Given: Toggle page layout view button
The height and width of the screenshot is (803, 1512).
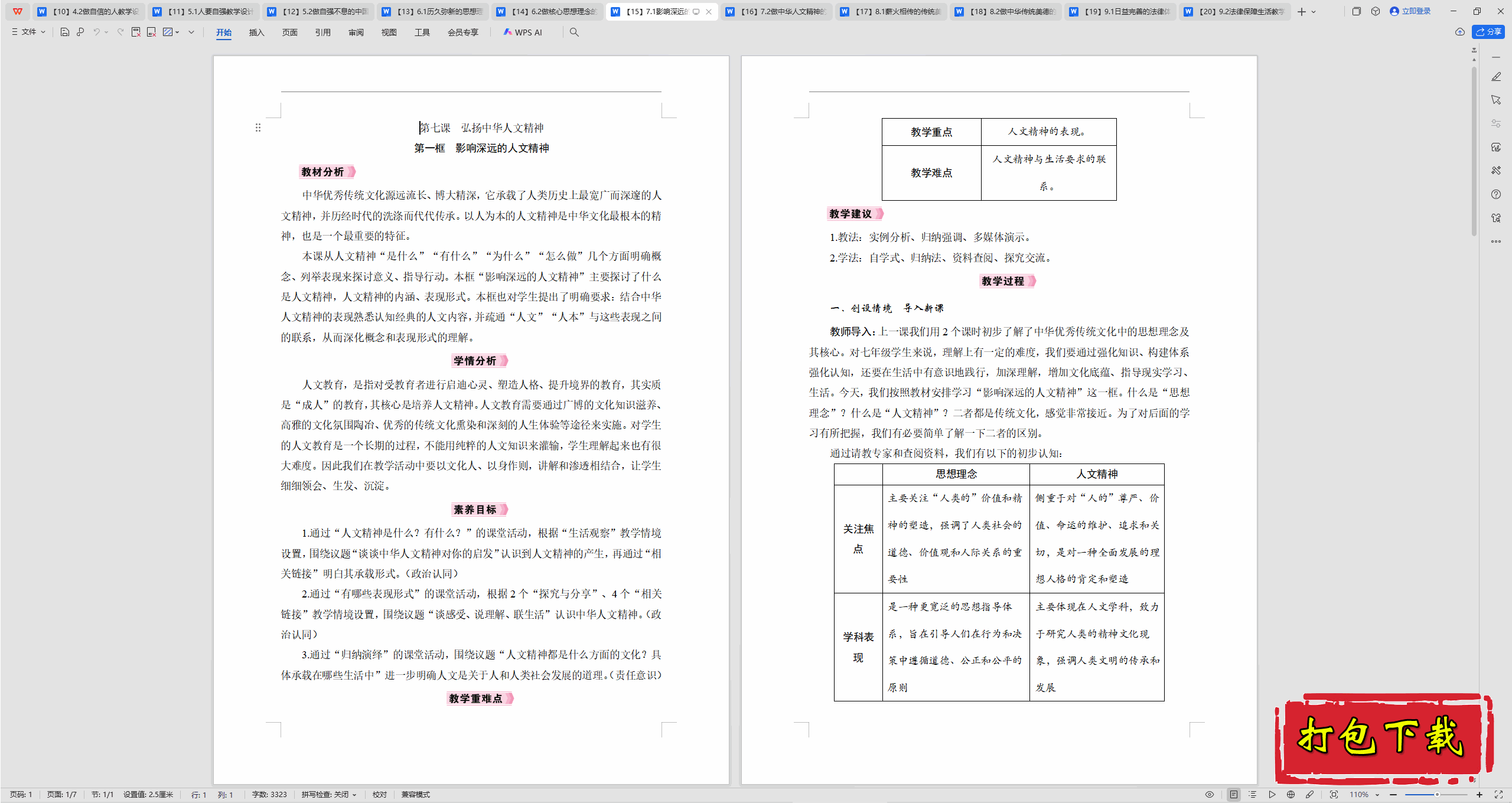Looking at the screenshot, I should coord(1234,795).
